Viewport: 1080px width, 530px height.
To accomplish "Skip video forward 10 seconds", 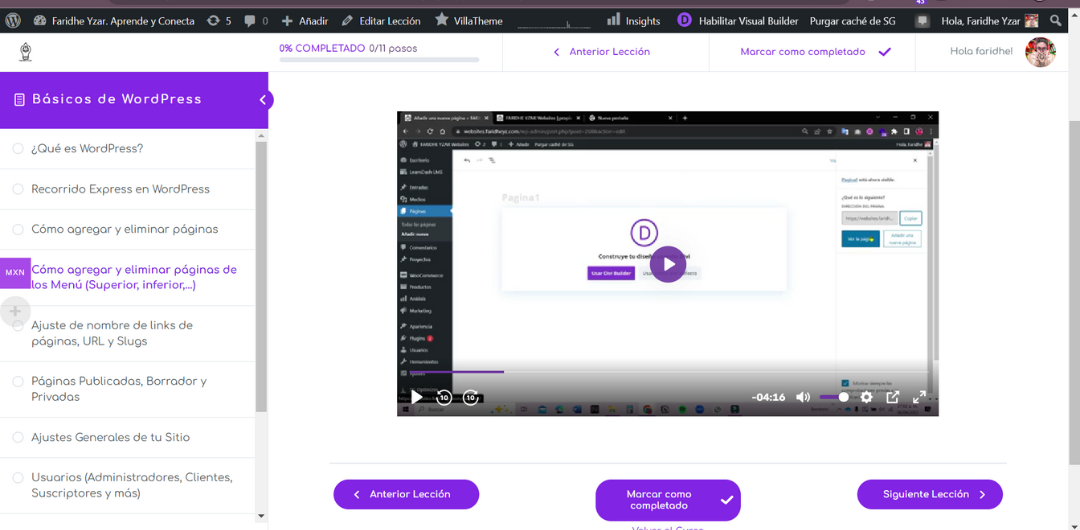I will tap(471, 397).
